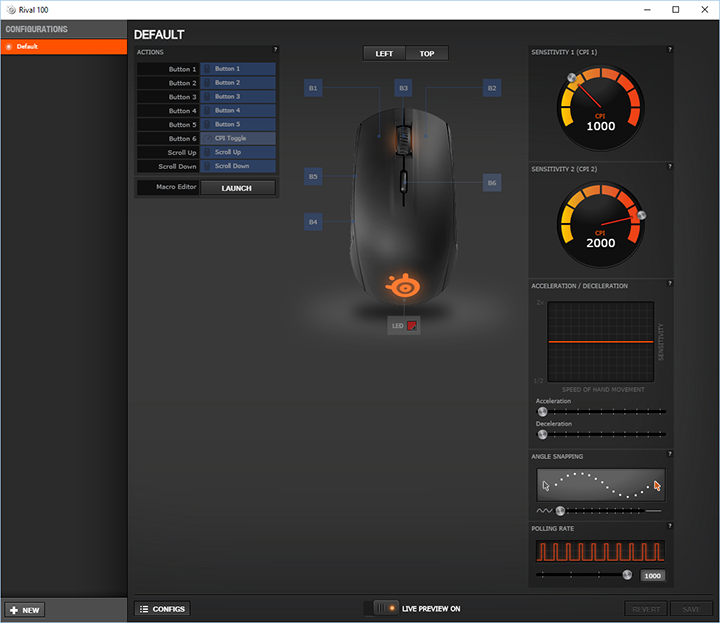This screenshot has height=623, width=720.
Task: Open help for Sensitivity 1 panel
Action: tap(670, 49)
